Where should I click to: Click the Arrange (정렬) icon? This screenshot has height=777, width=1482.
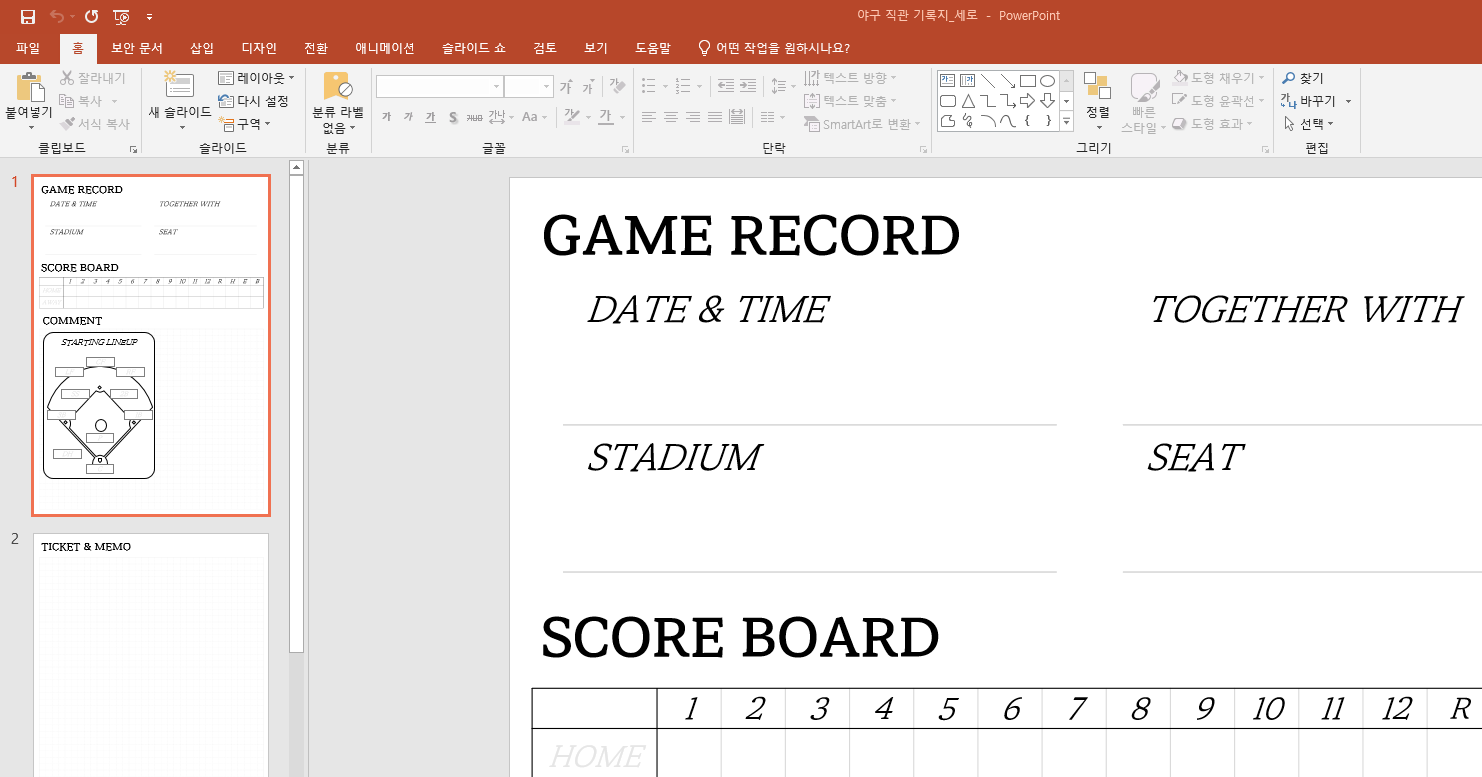[1097, 87]
